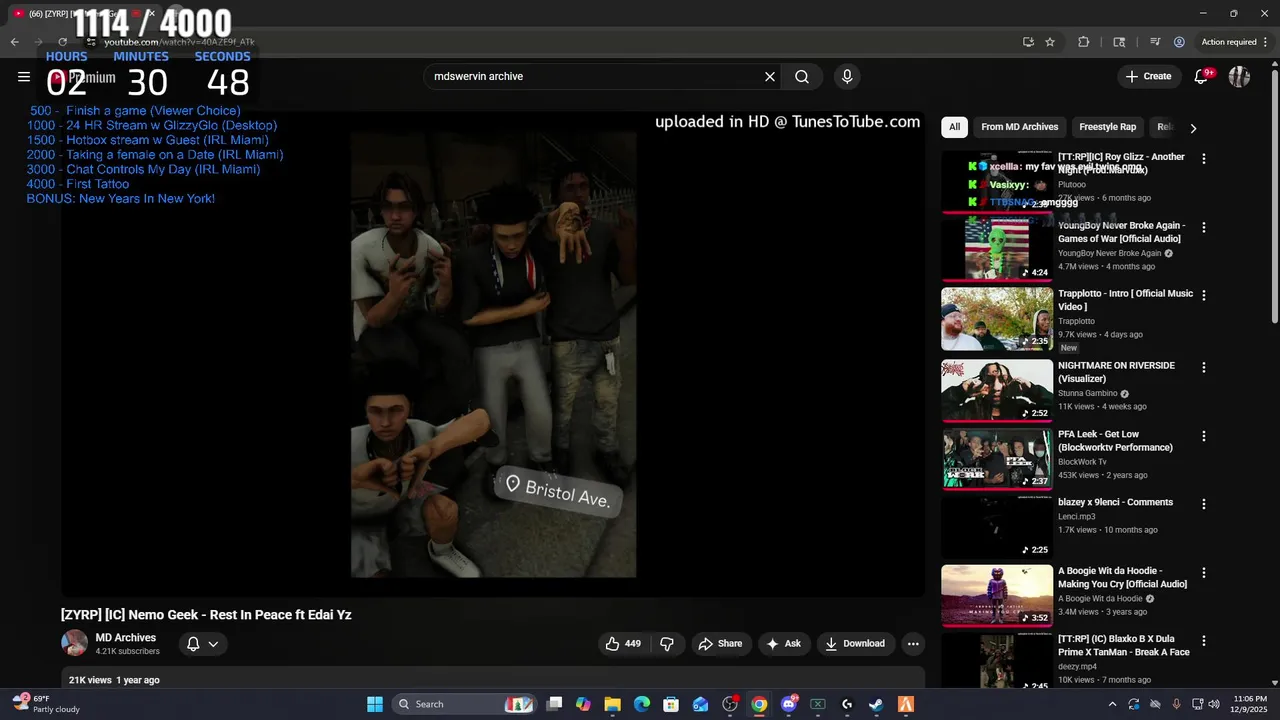Select Freestyle Rap chip
This screenshot has width=1280, height=720.
pos(1107,127)
